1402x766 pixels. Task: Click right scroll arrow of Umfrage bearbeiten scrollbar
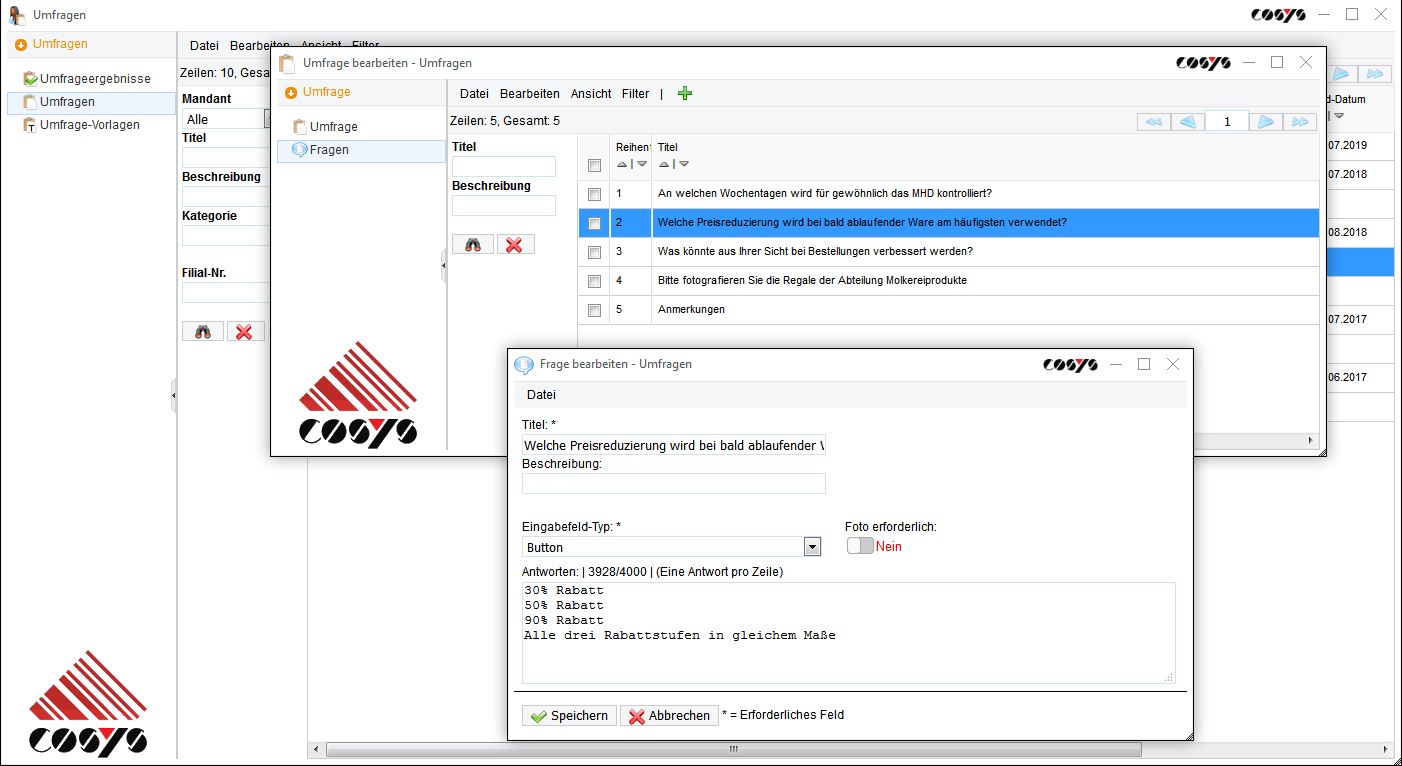click(1311, 441)
